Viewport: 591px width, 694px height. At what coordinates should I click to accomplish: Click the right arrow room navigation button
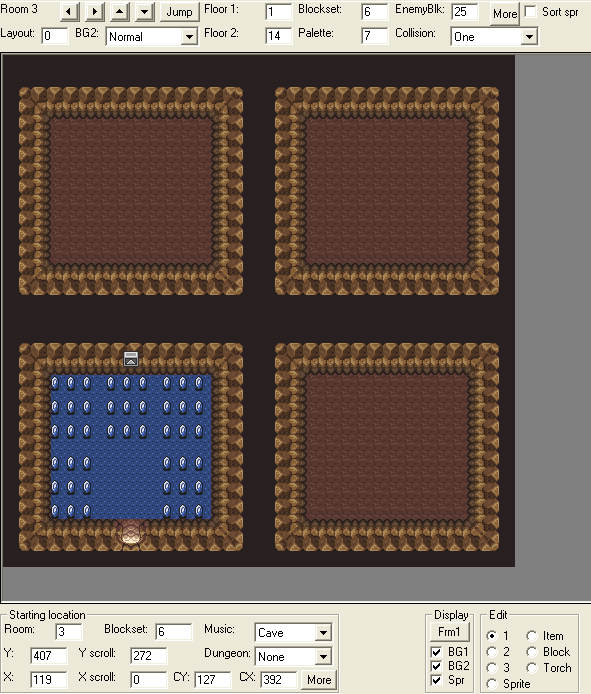pos(95,11)
